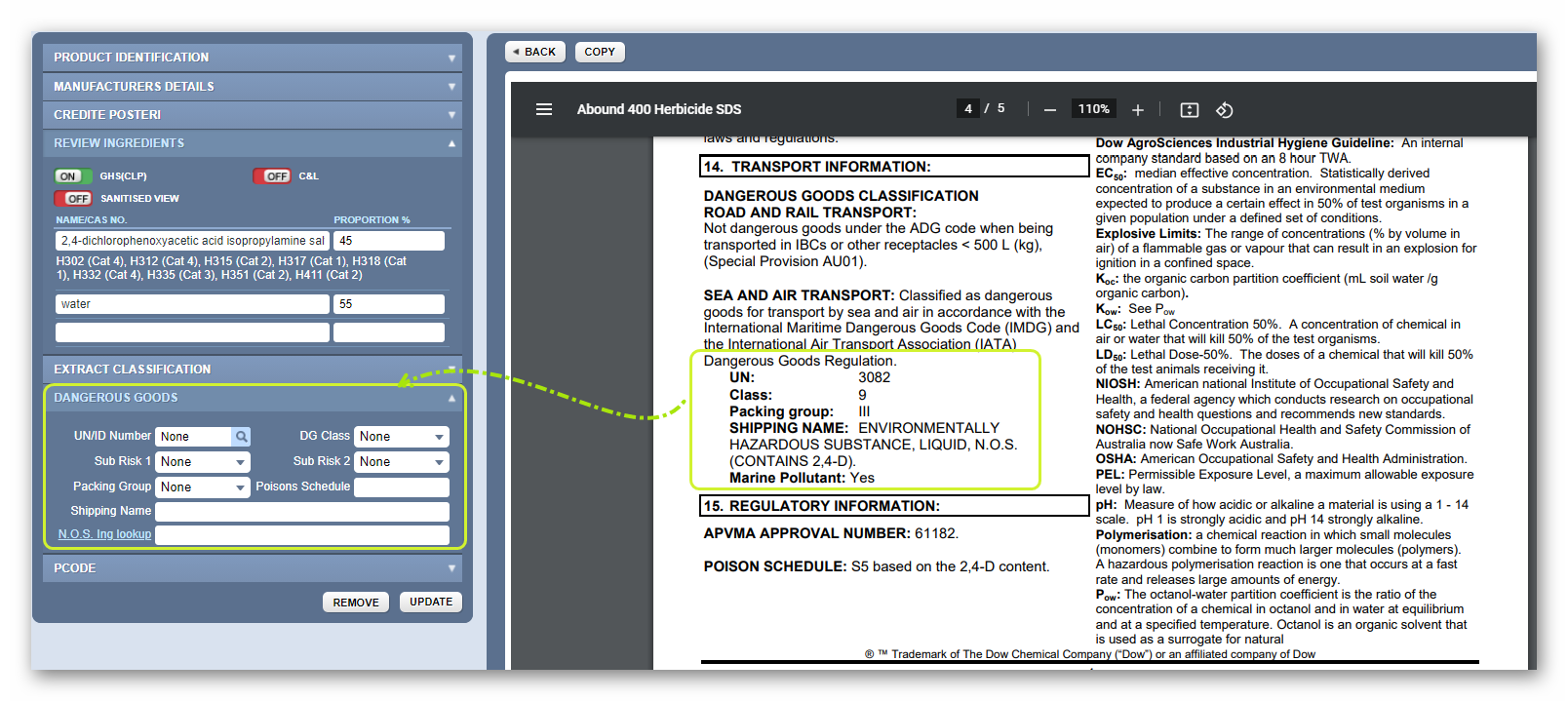Click the empty third proportion field
The image size is (1568, 701).
point(389,332)
